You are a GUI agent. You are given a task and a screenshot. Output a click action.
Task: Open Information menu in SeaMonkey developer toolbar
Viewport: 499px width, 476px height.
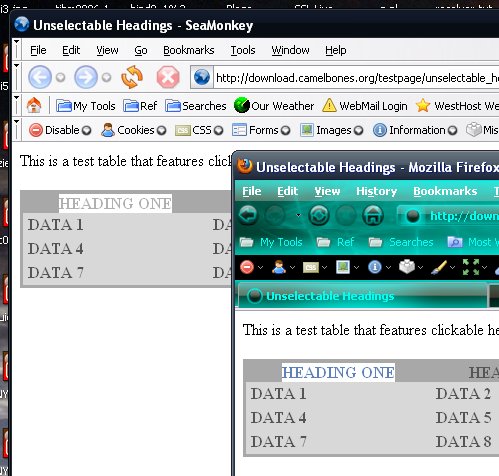click(415, 130)
